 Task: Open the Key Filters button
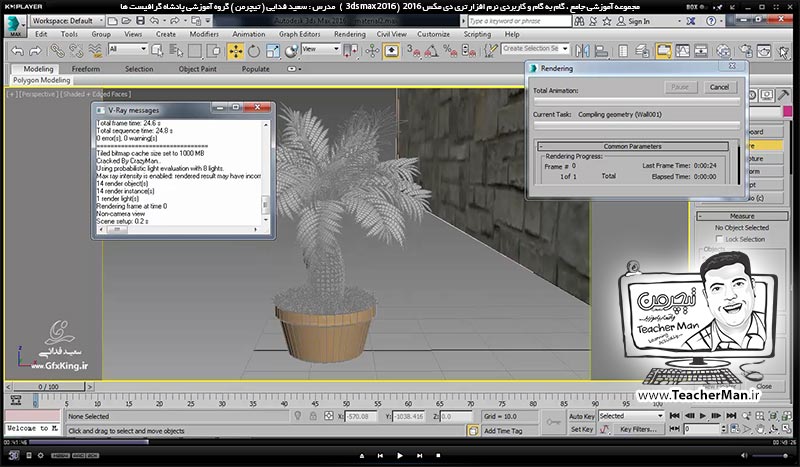tap(638, 430)
